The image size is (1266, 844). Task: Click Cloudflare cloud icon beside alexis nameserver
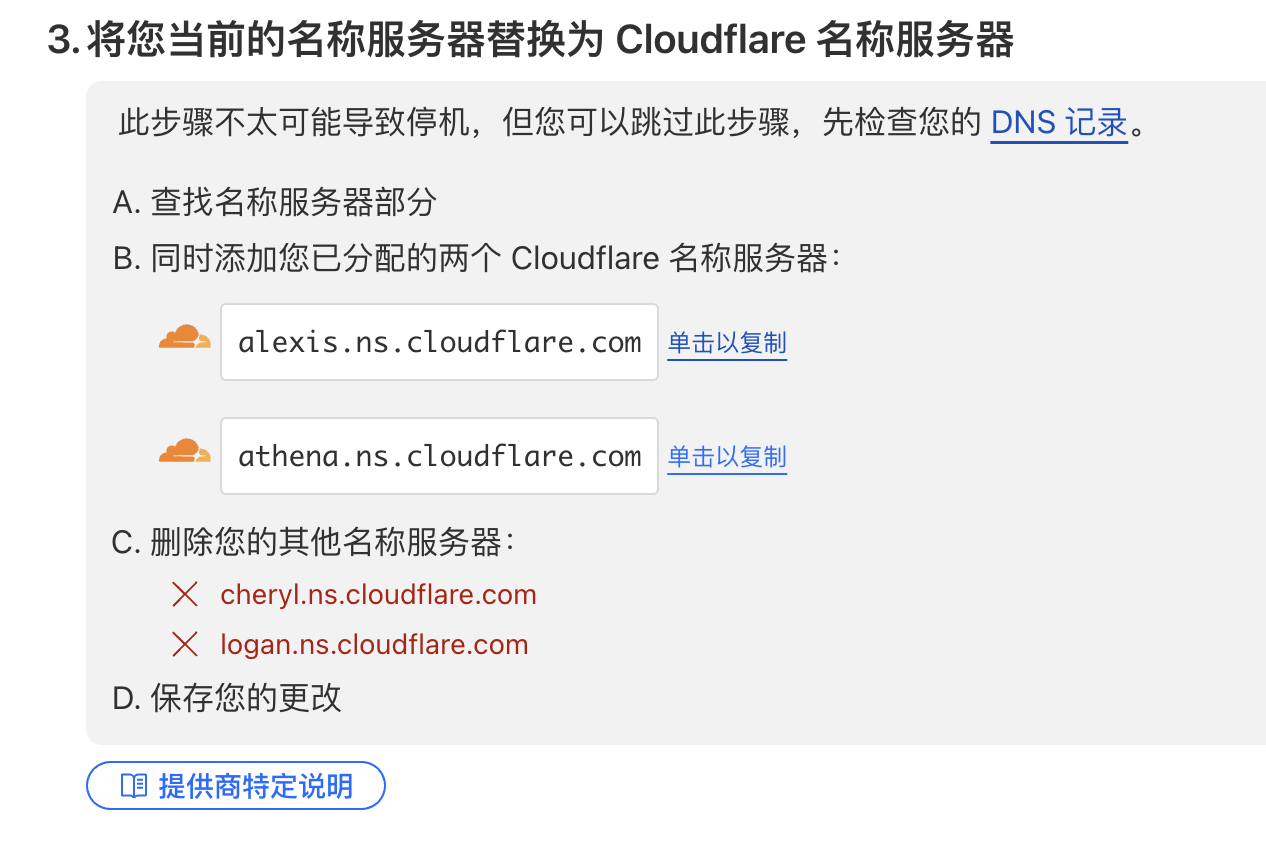(x=185, y=338)
